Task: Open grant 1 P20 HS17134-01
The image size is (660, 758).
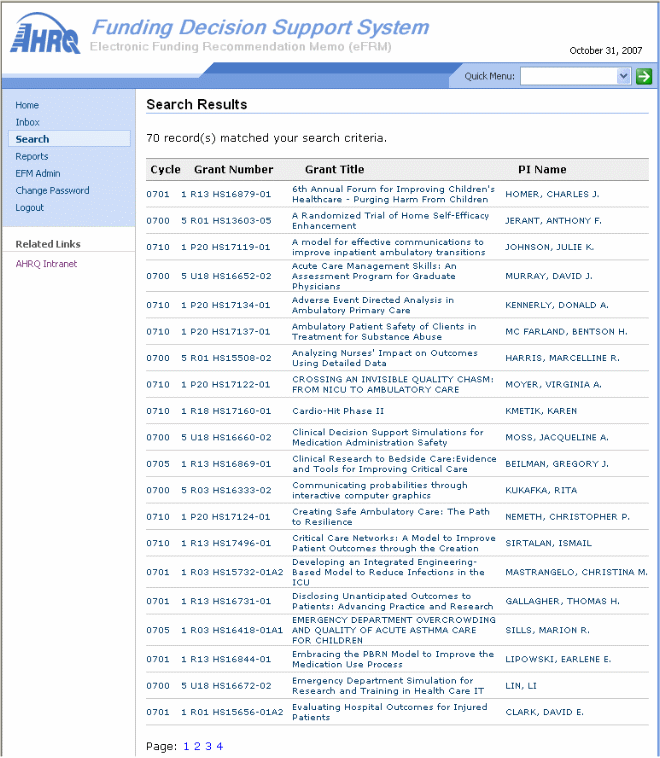Action: click(226, 305)
